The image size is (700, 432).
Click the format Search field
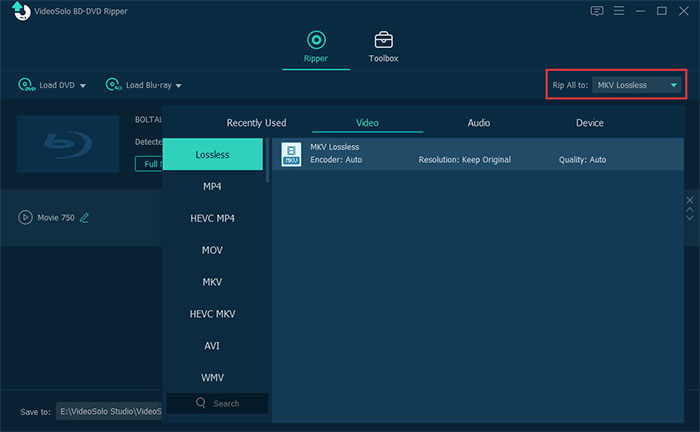tap(217, 403)
